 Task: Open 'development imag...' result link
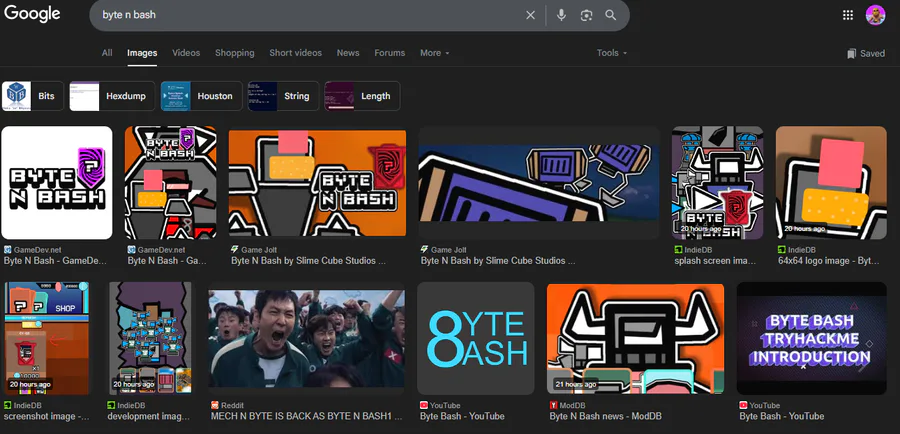click(148, 416)
